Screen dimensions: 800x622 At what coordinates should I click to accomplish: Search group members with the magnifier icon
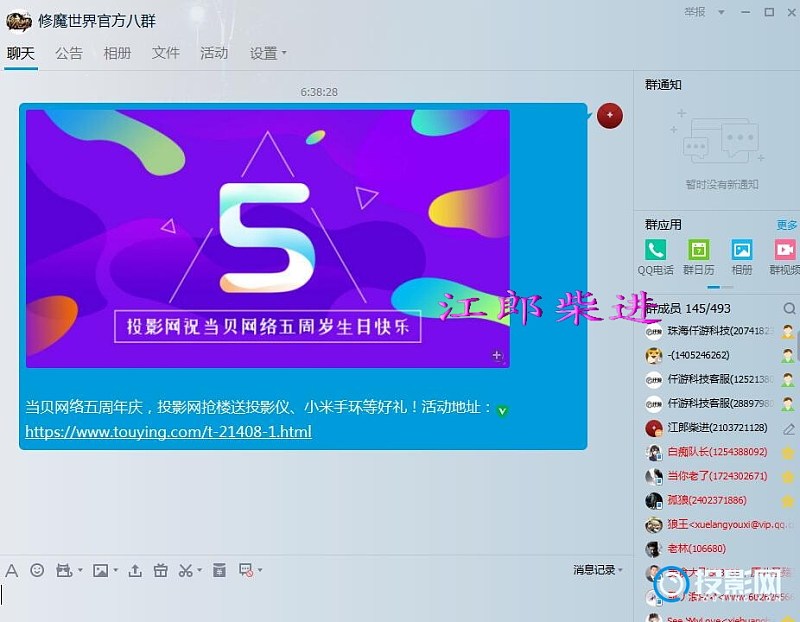point(789,308)
